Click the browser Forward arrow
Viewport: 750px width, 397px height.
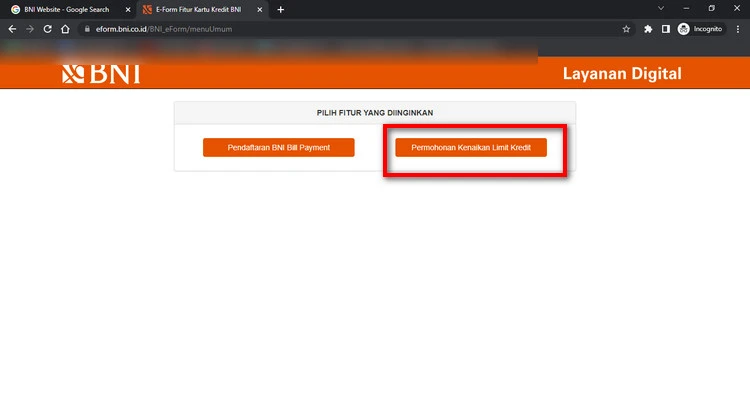coord(30,29)
